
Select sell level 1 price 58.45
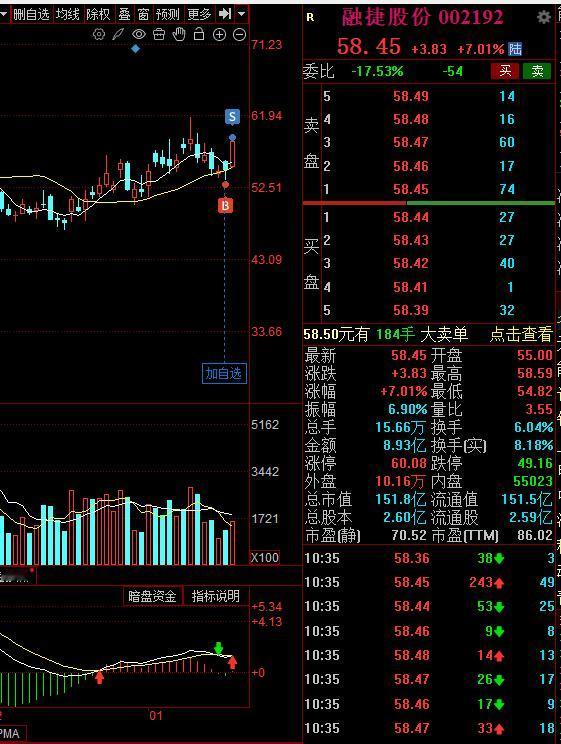point(411,189)
